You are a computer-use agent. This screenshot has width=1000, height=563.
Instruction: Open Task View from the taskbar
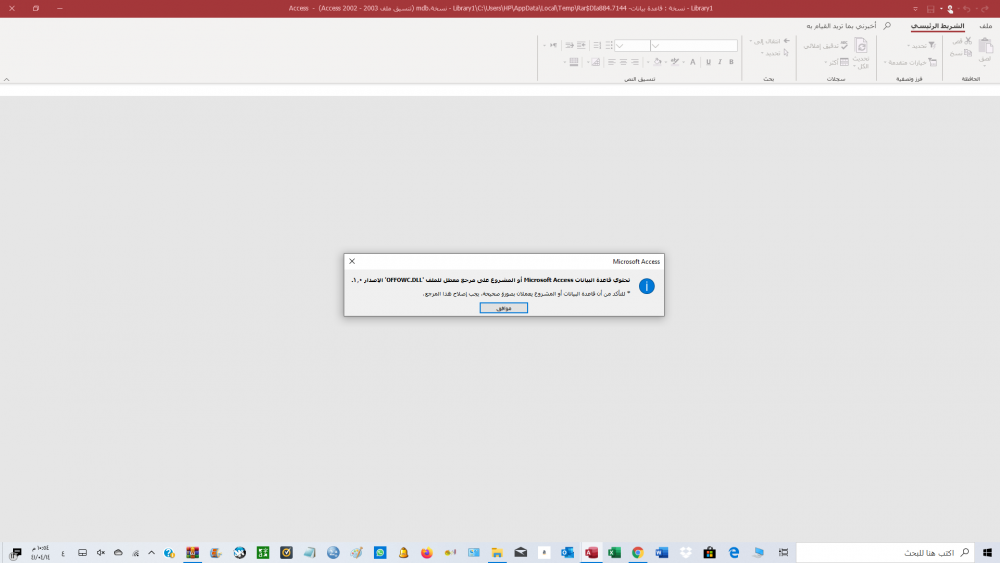point(783,553)
